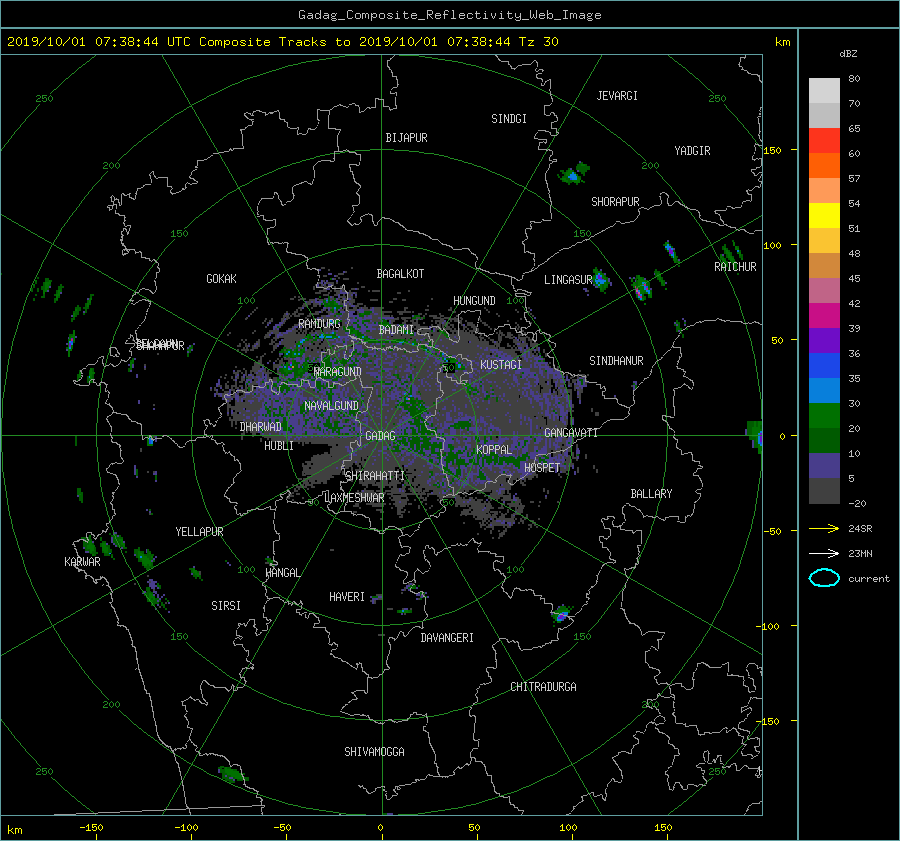Click the storm cell northwest of SHORAPUR

[x=574, y=173]
